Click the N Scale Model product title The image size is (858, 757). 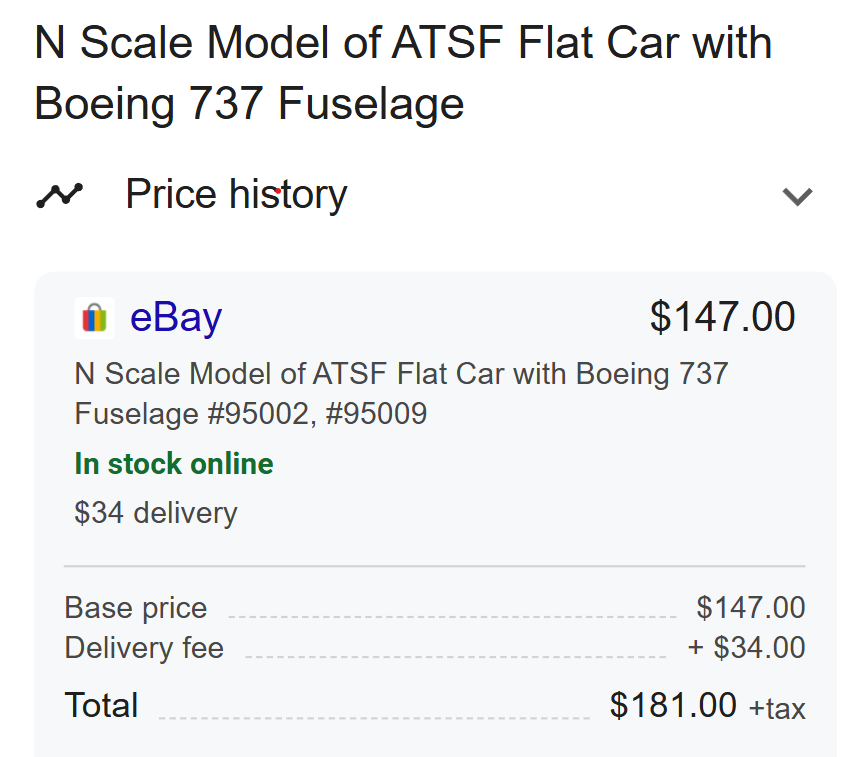coord(402,73)
